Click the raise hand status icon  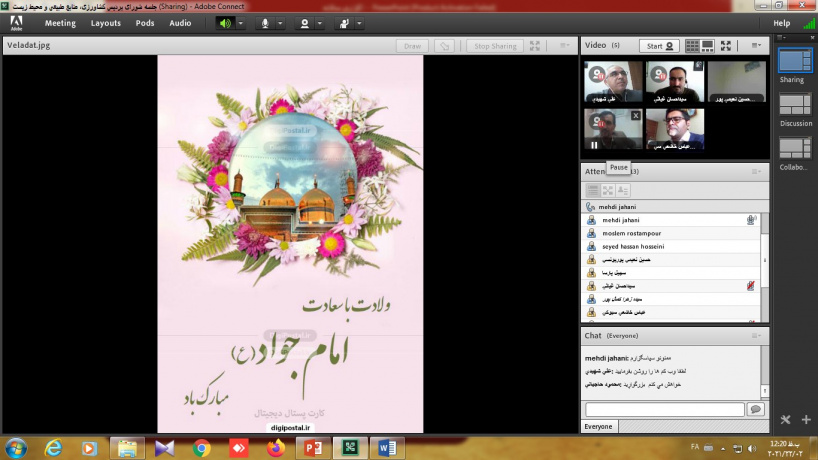(x=344, y=23)
